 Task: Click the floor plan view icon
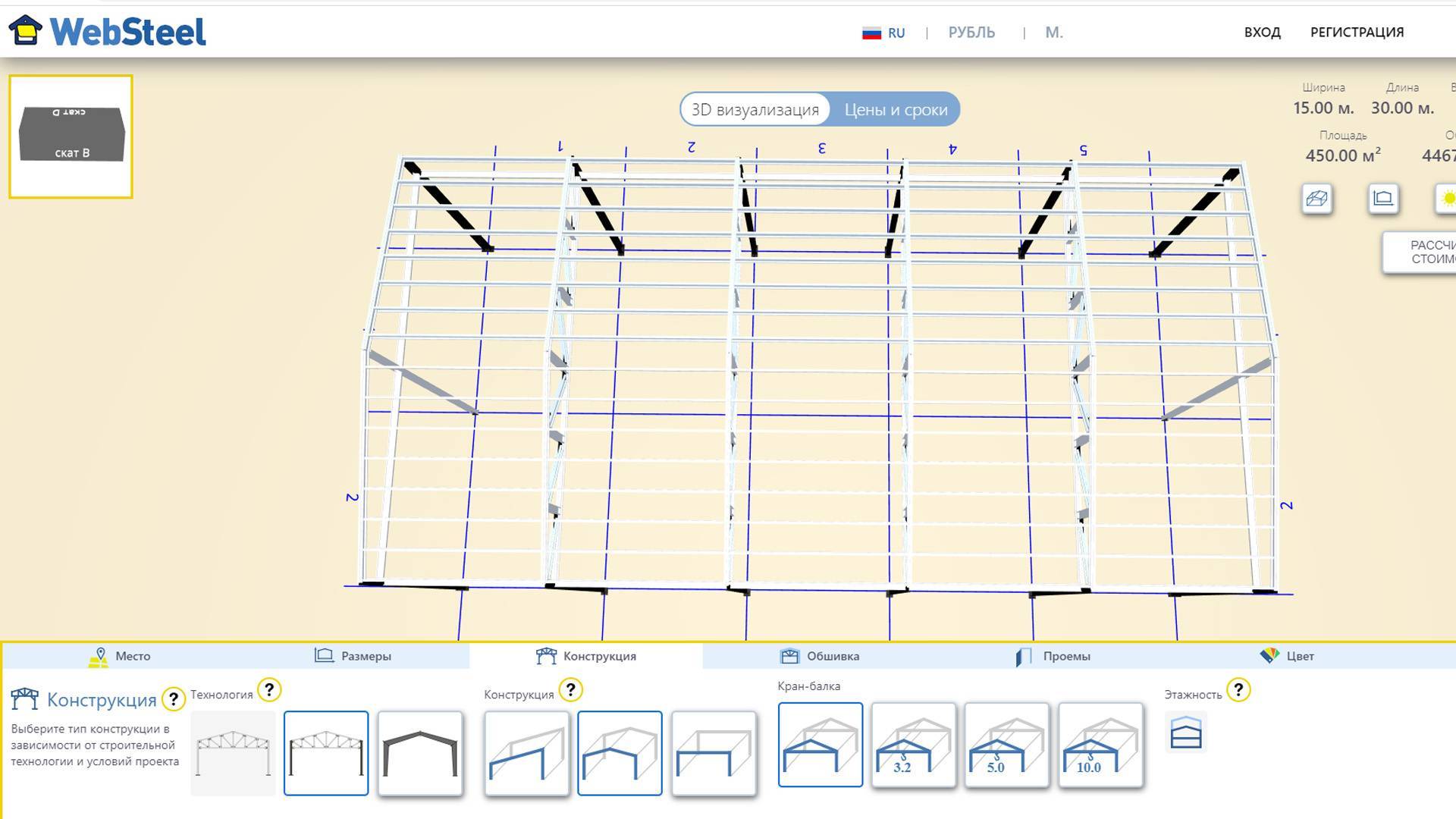pos(1382,199)
